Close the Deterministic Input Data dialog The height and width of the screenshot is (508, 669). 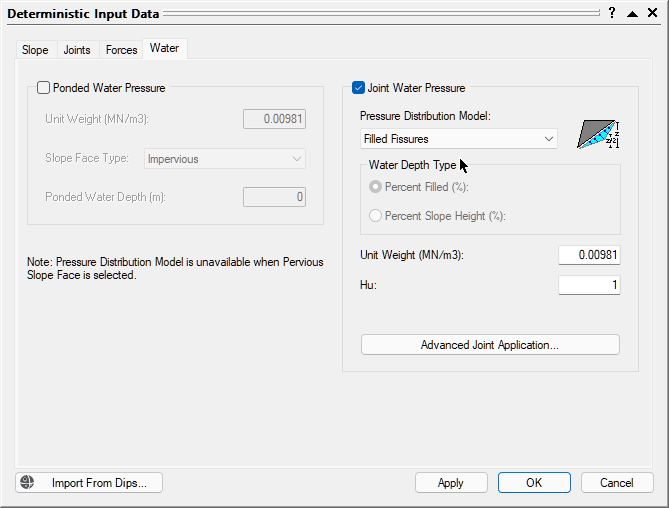click(652, 13)
